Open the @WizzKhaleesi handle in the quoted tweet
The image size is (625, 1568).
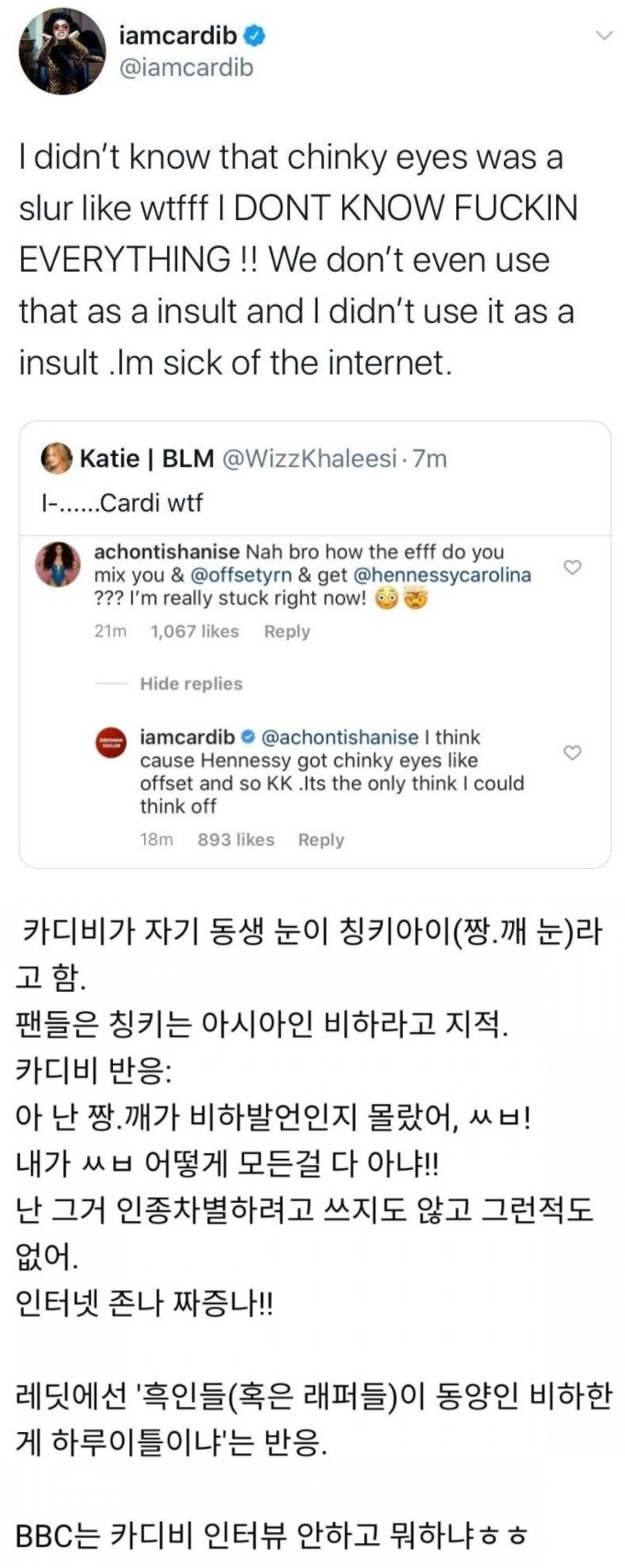(308, 458)
